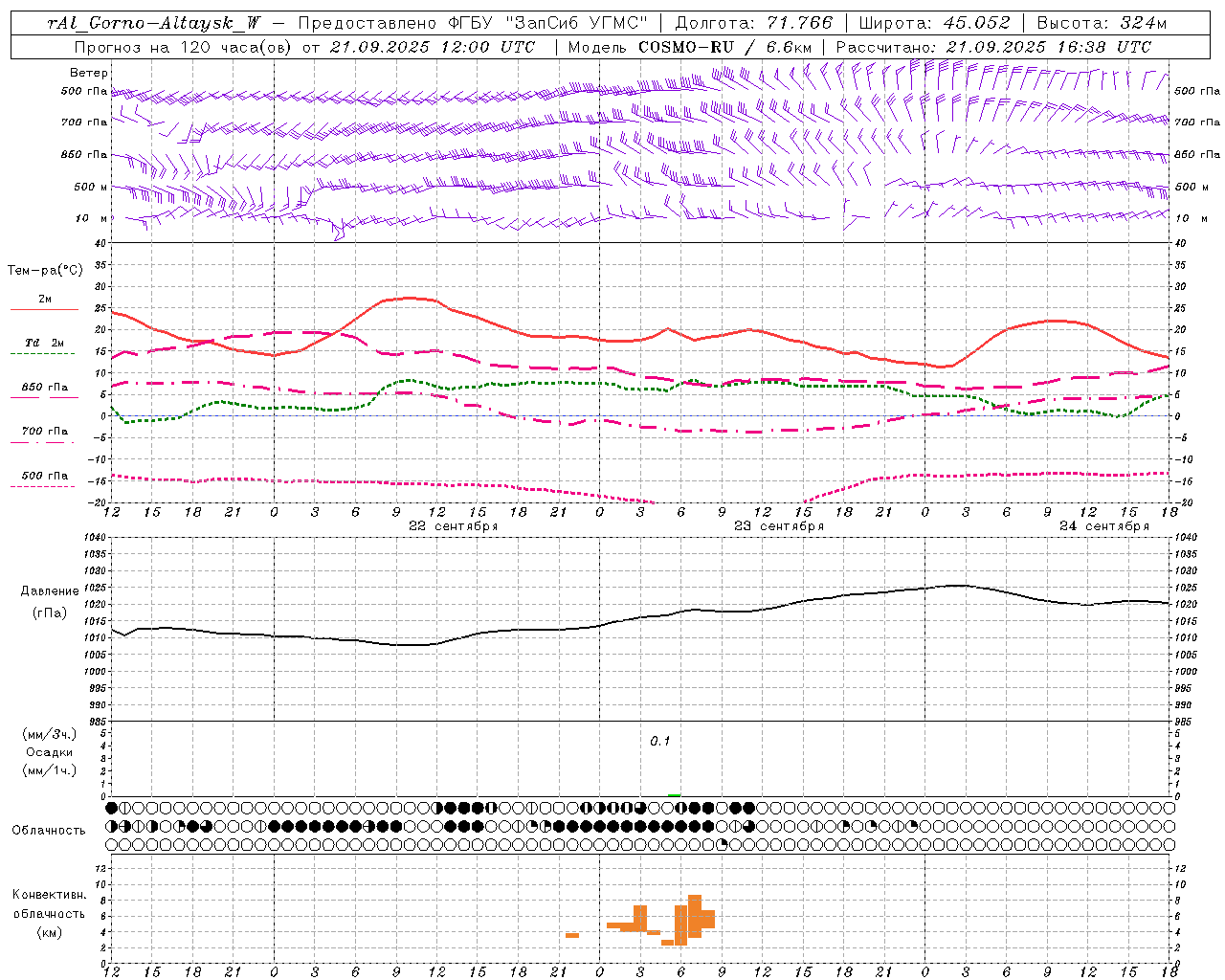Click the Широта: 45.052 value
The width and height of the screenshot is (1225, 980).
click(934, 23)
